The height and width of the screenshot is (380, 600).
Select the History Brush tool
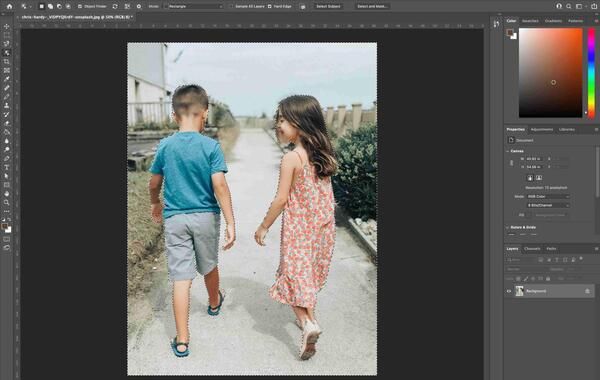pyautogui.click(x=7, y=114)
